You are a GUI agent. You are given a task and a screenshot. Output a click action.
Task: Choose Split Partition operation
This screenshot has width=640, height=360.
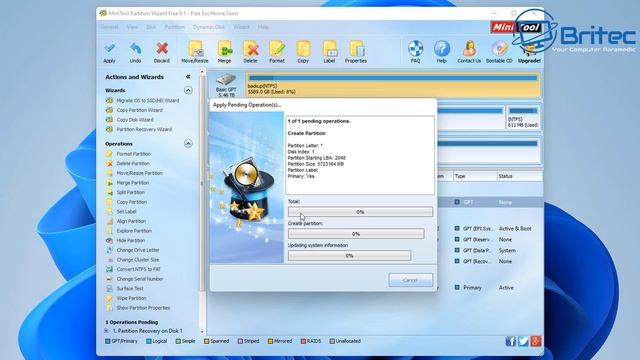pos(130,192)
